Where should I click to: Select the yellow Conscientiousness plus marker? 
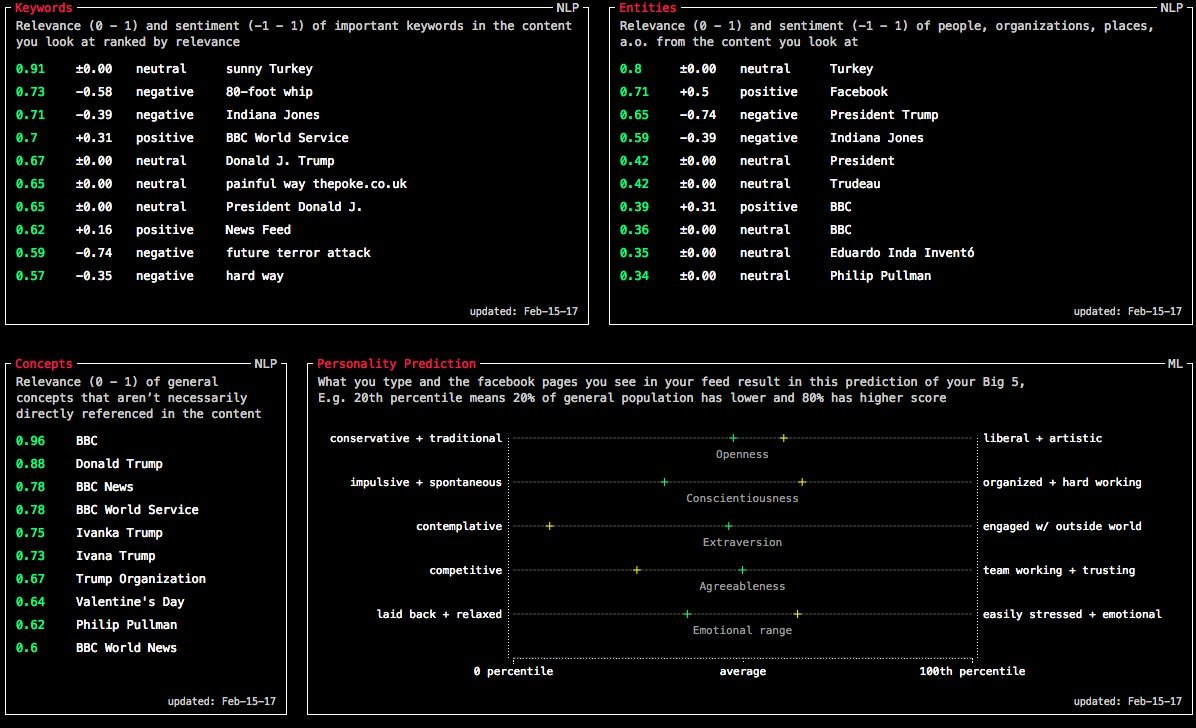(x=802, y=482)
